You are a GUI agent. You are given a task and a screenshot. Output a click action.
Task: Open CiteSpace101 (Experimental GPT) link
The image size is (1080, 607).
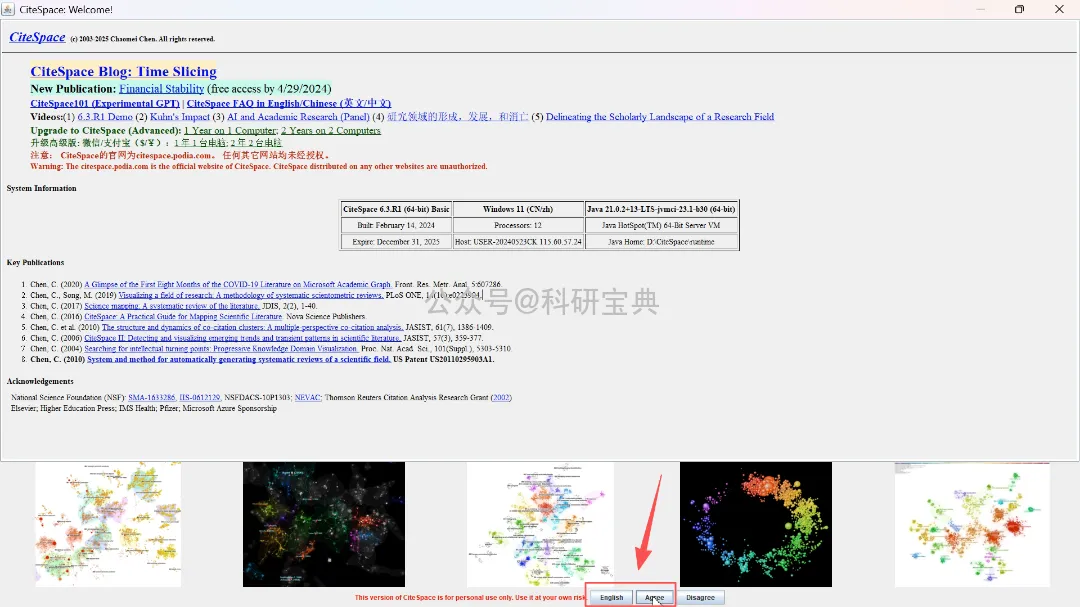coord(105,103)
